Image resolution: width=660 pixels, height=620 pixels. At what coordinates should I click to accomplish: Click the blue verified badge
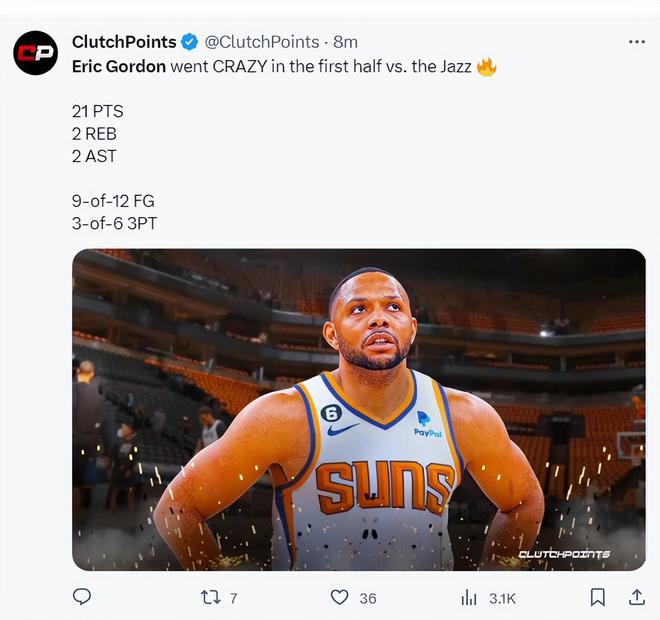coord(188,42)
